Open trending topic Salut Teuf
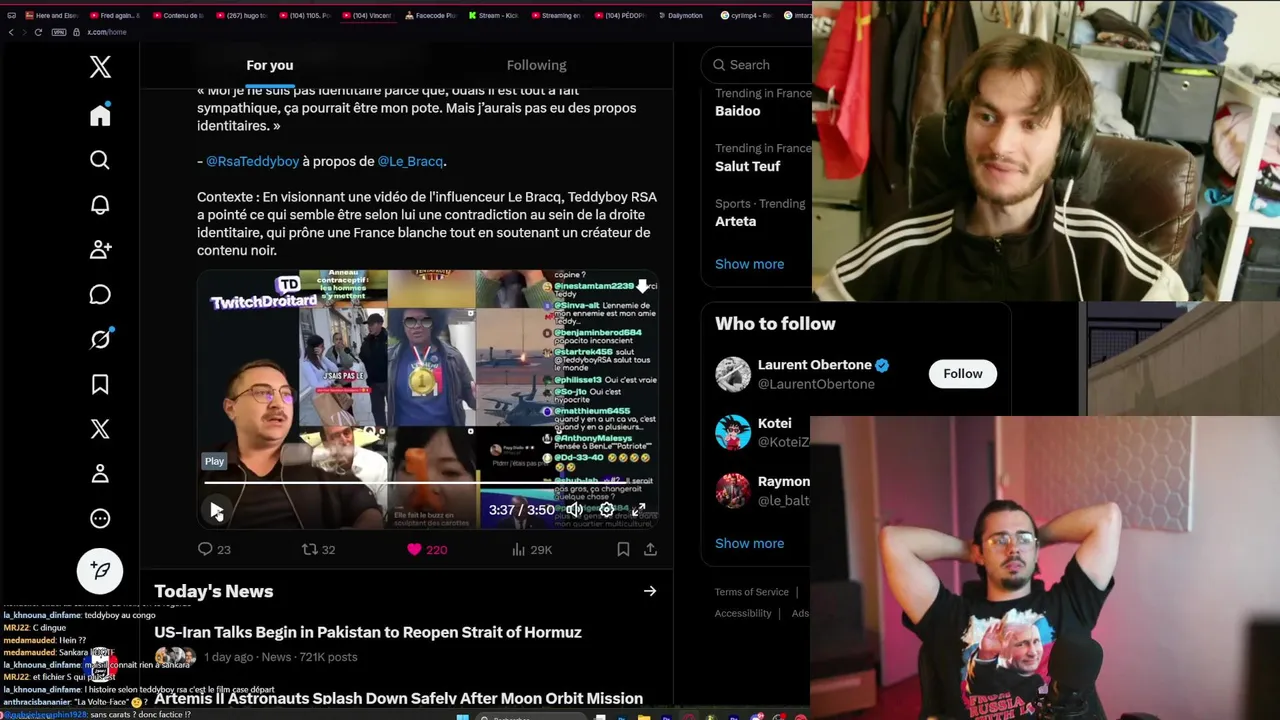The width and height of the screenshot is (1280, 720). pyautogui.click(x=747, y=166)
